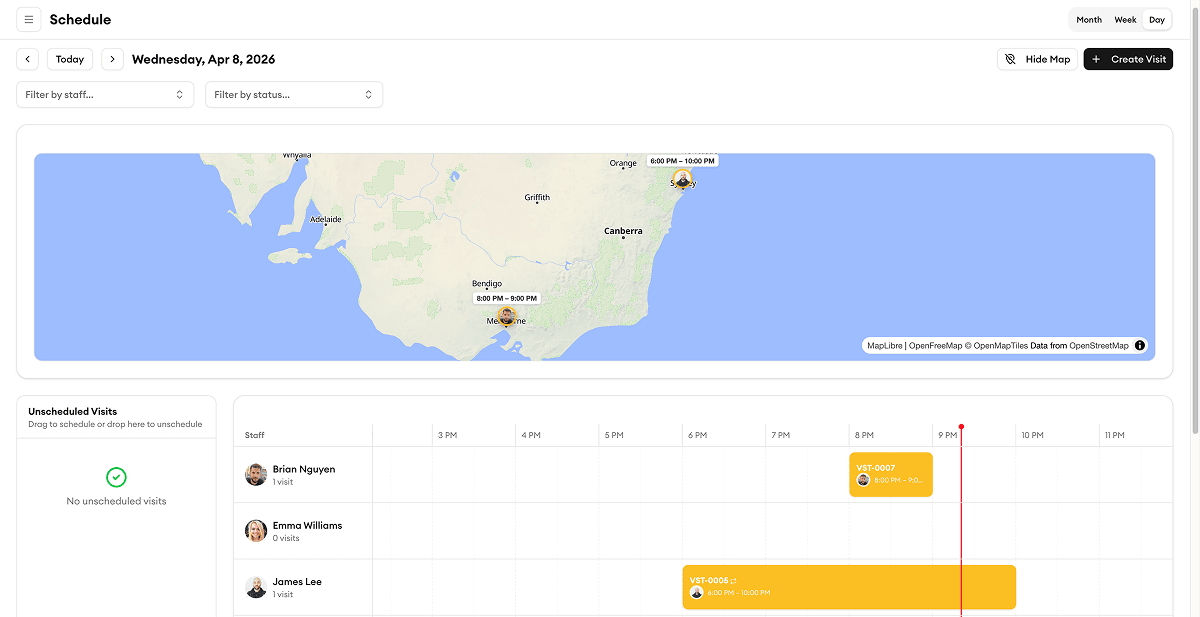This screenshot has width=1200, height=617.
Task: Click the plus icon on Create Visit
Action: point(1098,59)
